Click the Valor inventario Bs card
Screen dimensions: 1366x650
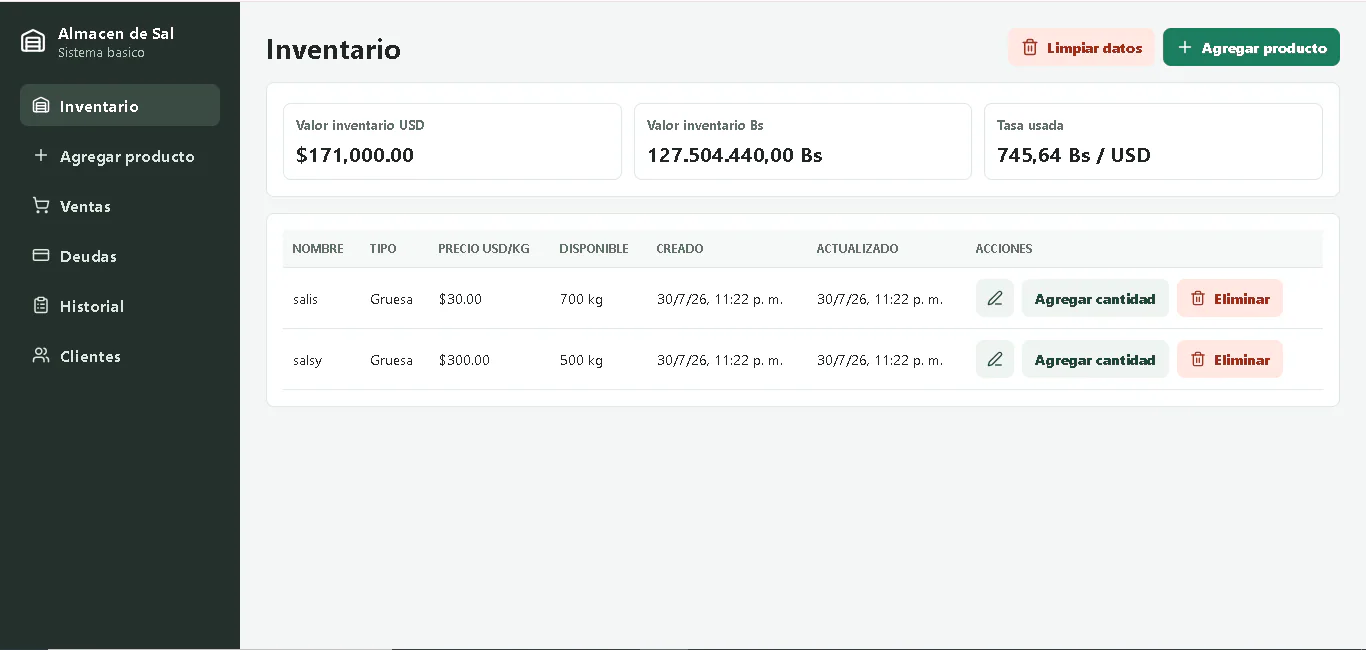(803, 141)
